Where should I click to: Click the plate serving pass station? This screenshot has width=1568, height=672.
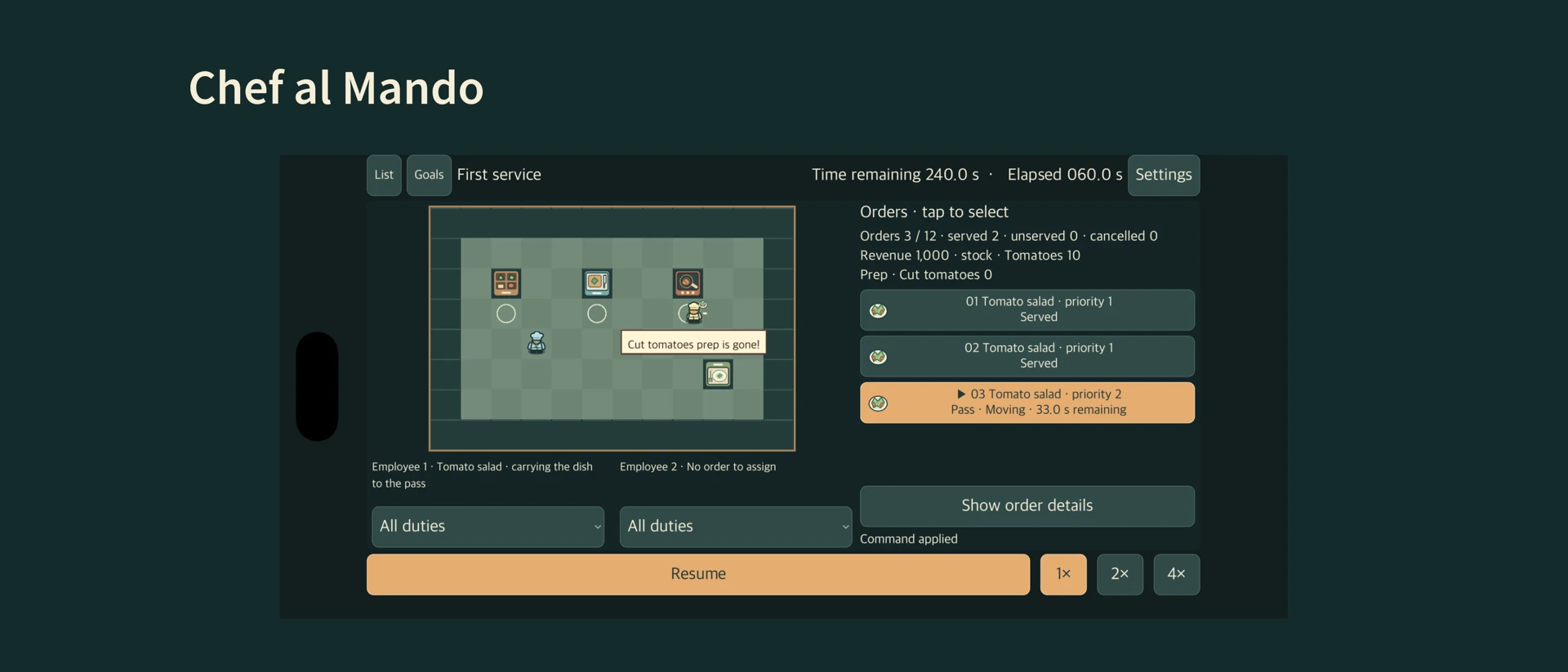point(718,375)
